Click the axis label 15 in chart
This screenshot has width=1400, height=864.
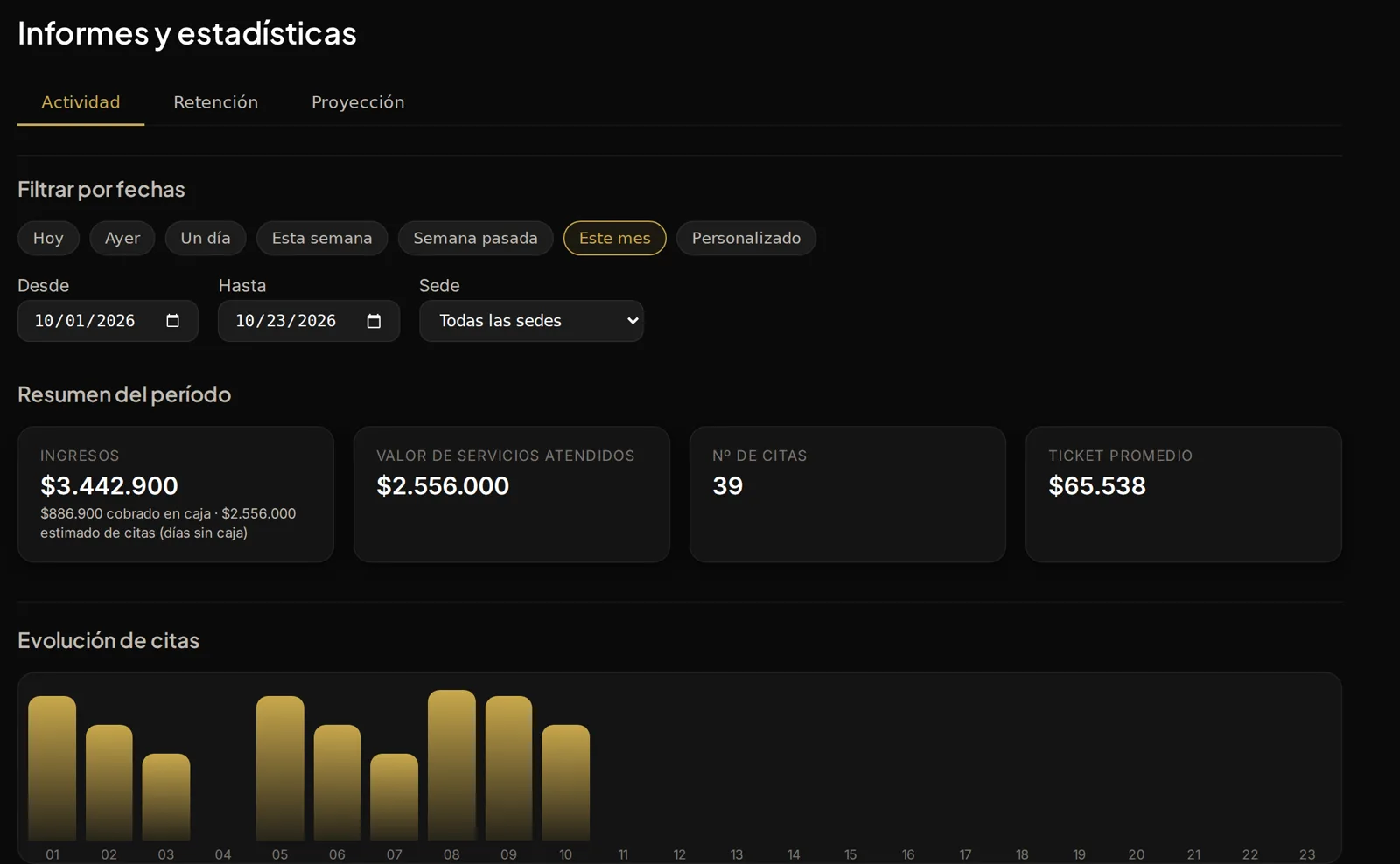850,854
